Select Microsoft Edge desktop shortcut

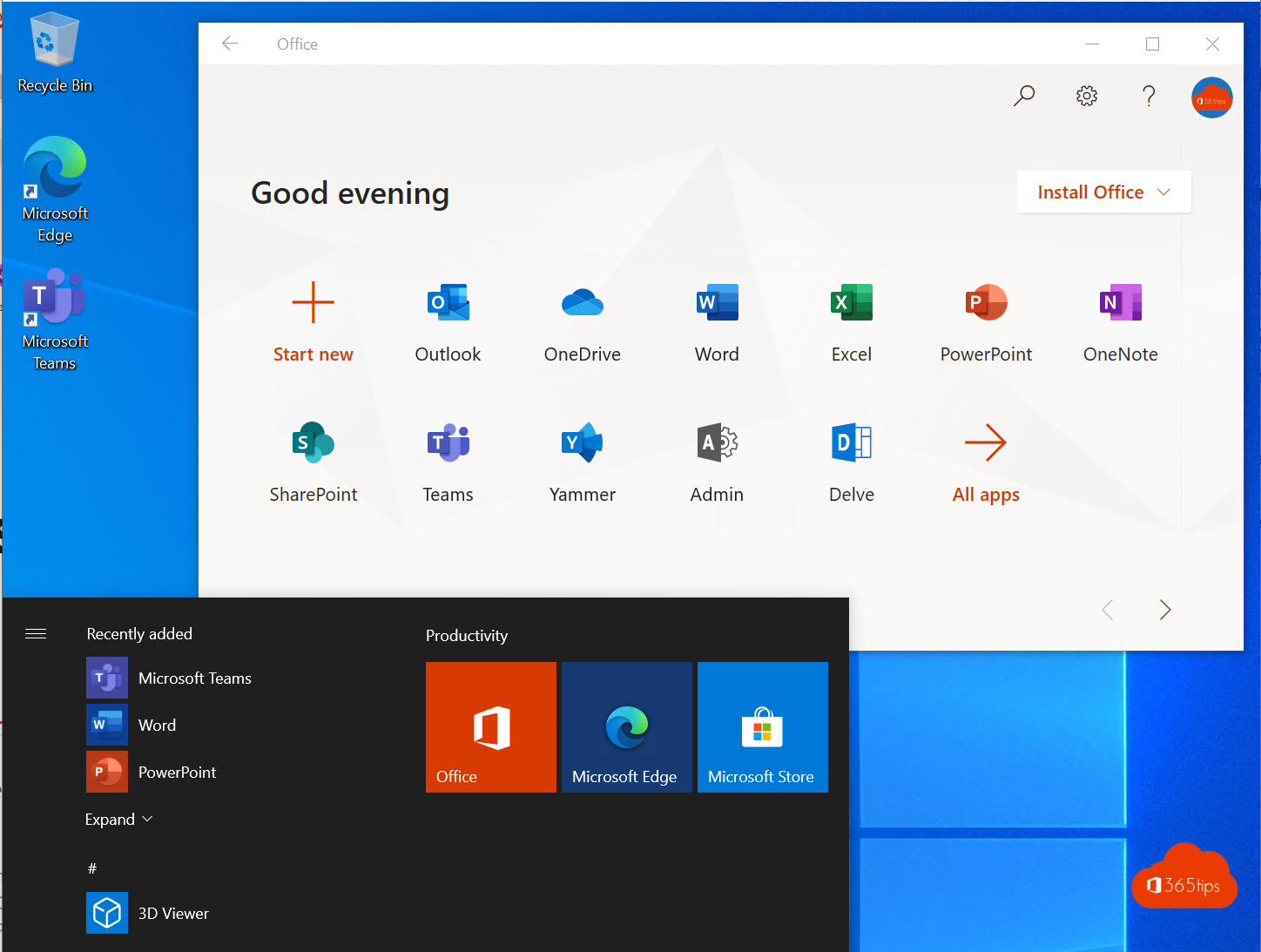click(55, 190)
